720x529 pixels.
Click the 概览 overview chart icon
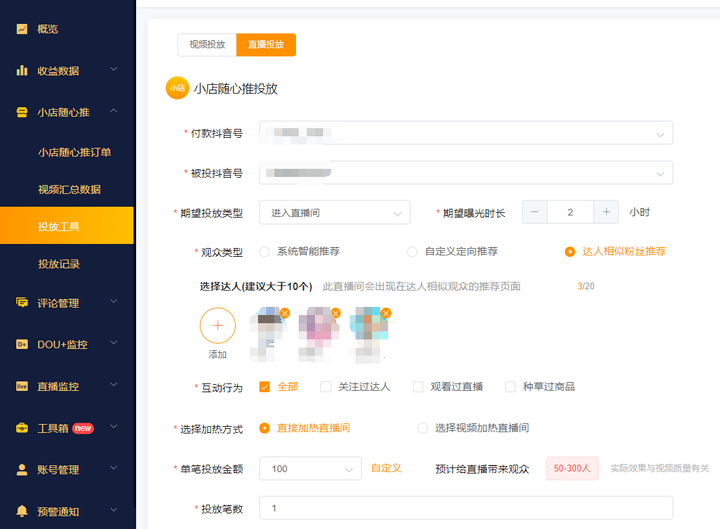coord(22,29)
